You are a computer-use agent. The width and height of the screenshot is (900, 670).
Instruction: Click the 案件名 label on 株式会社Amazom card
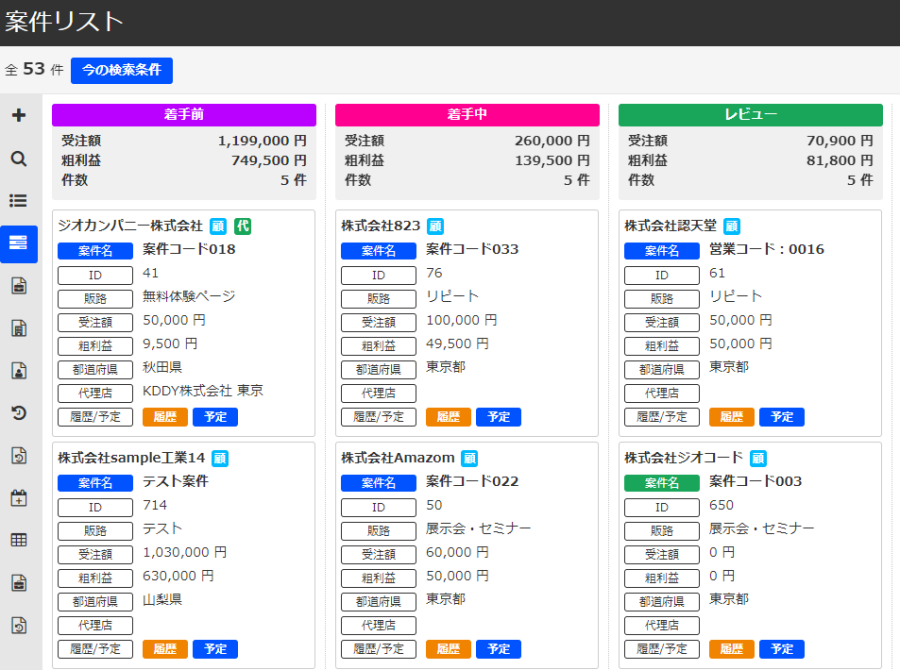(378, 482)
